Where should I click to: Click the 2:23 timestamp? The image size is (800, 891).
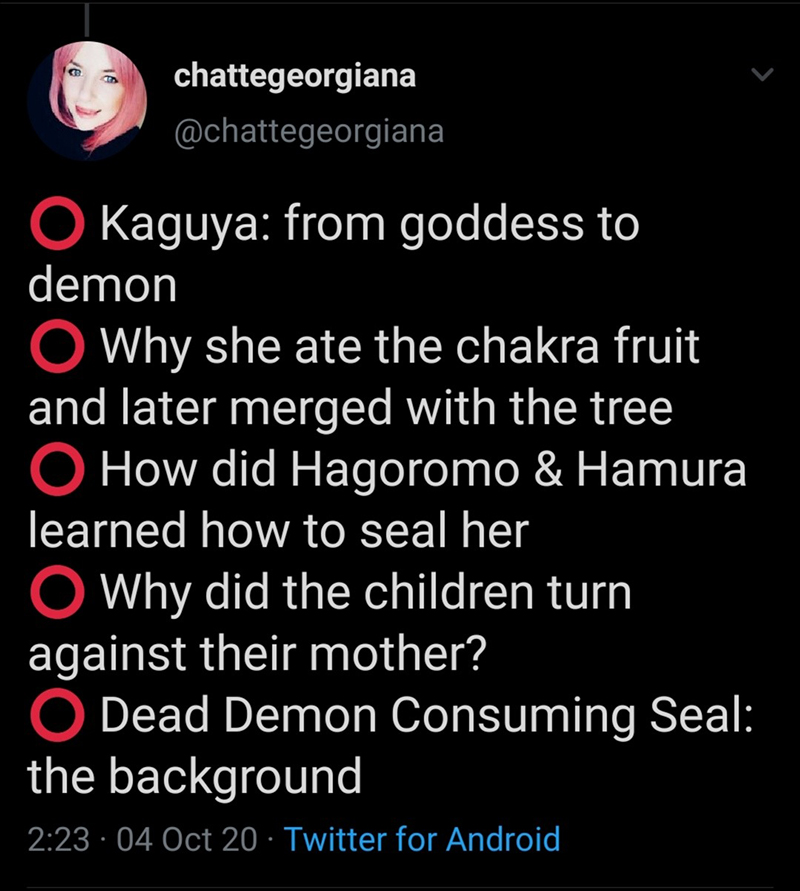tap(63, 838)
